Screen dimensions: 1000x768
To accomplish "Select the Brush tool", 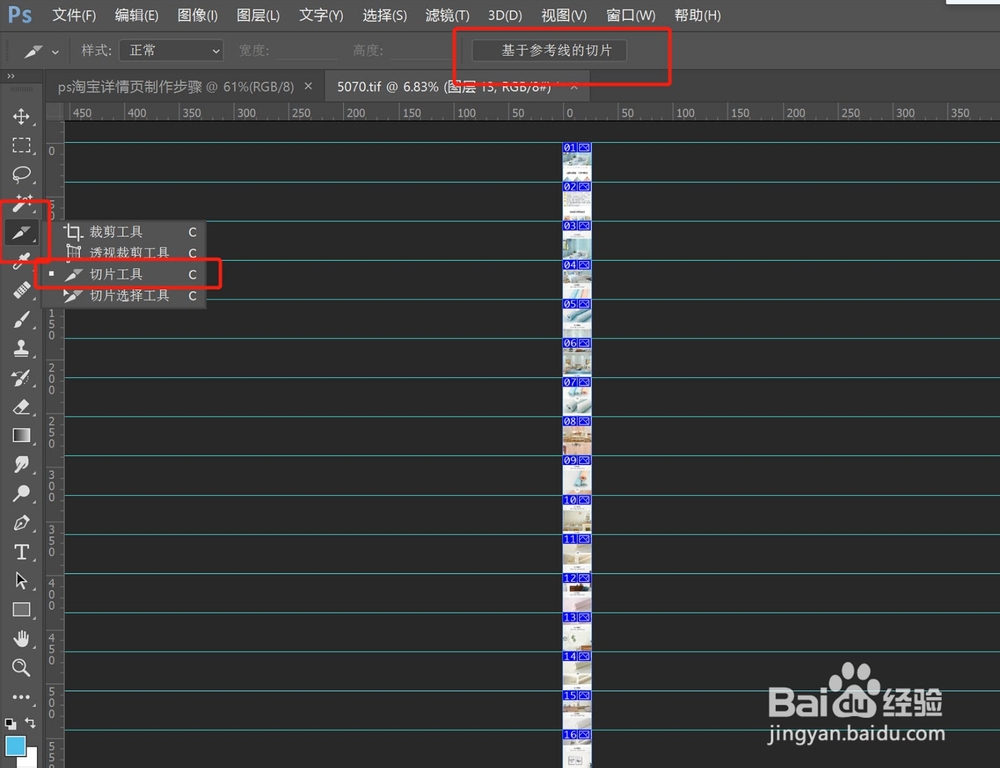I will click(x=22, y=320).
